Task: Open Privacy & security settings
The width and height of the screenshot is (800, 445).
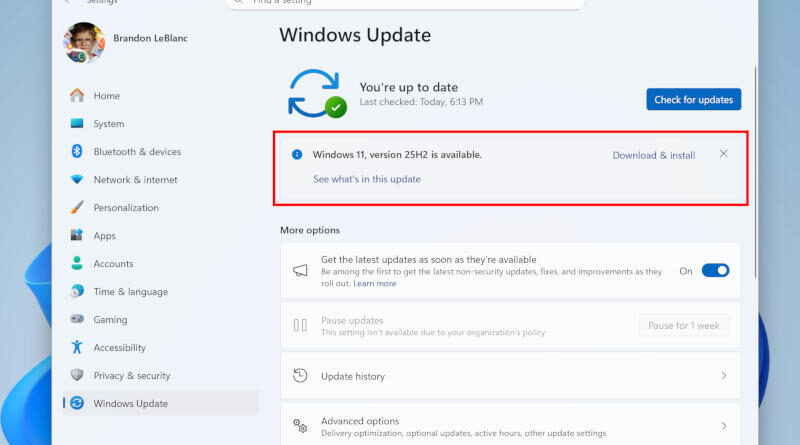Action: click(161, 376)
